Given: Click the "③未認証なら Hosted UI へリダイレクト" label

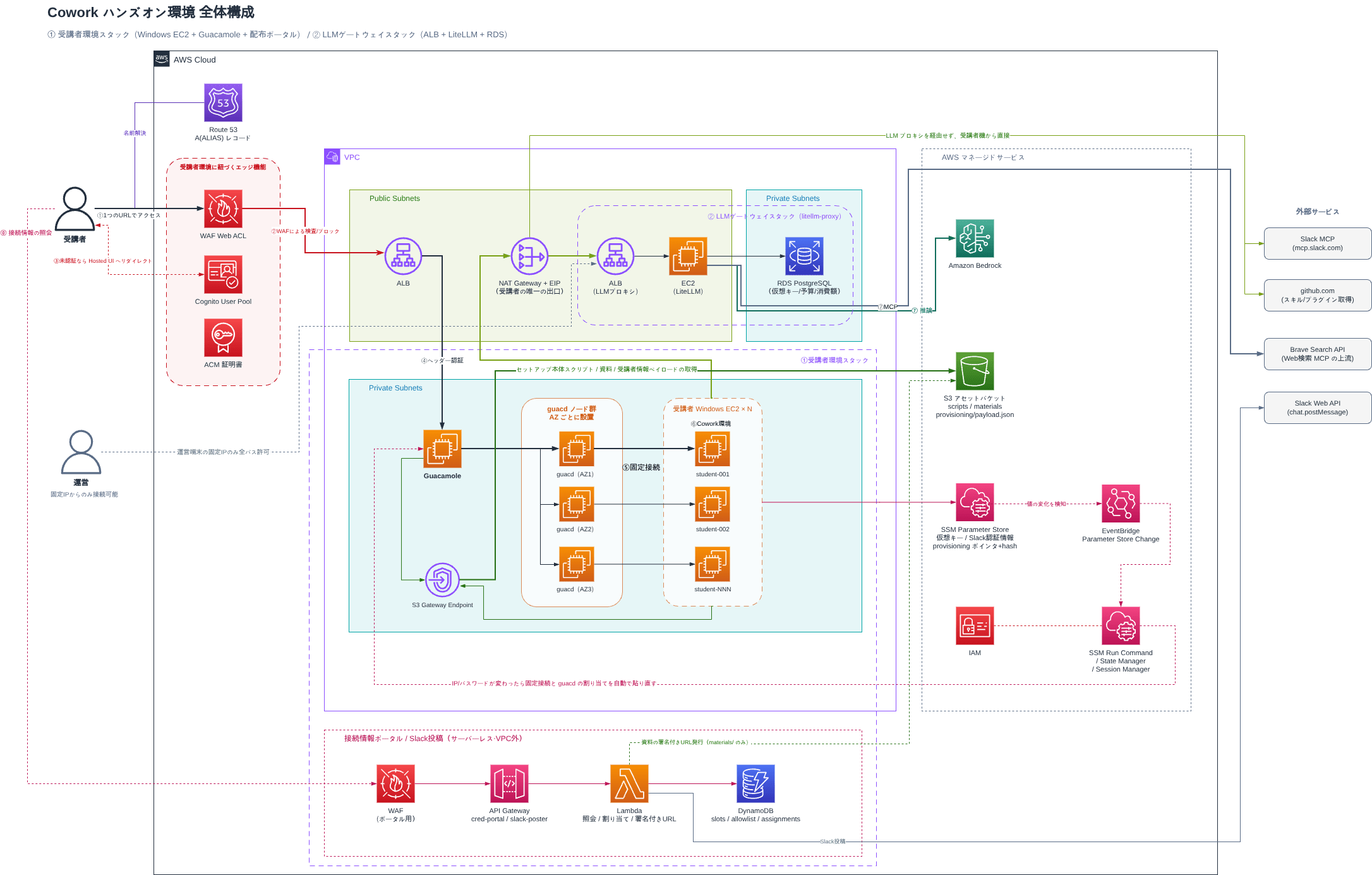Looking at the screenshot, I should pyautogui.click(x=102, y=261).
